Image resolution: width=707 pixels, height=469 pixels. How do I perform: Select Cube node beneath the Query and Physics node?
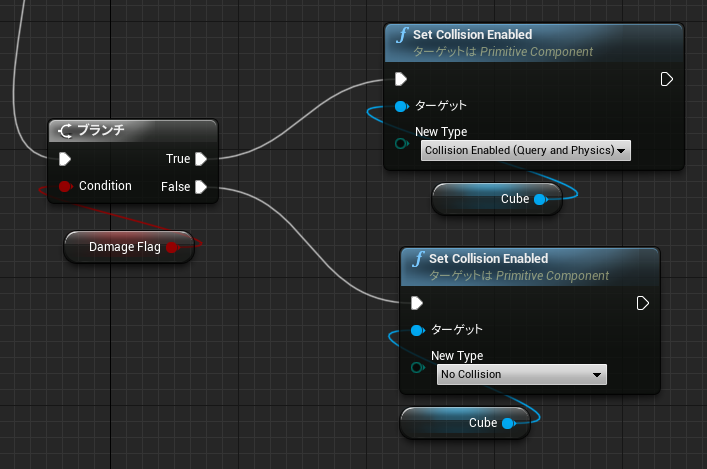497,199
